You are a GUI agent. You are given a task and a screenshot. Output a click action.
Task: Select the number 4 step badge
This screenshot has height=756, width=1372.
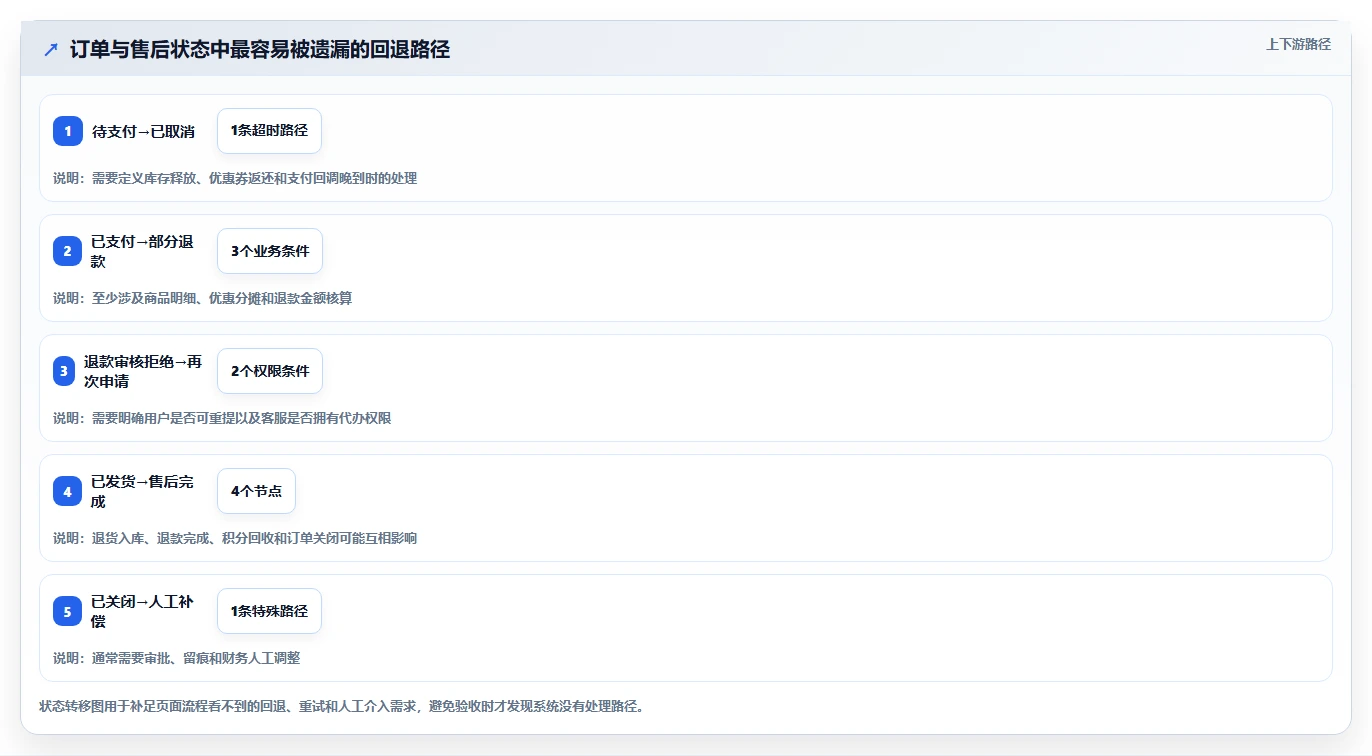click(x=68, y=491)
